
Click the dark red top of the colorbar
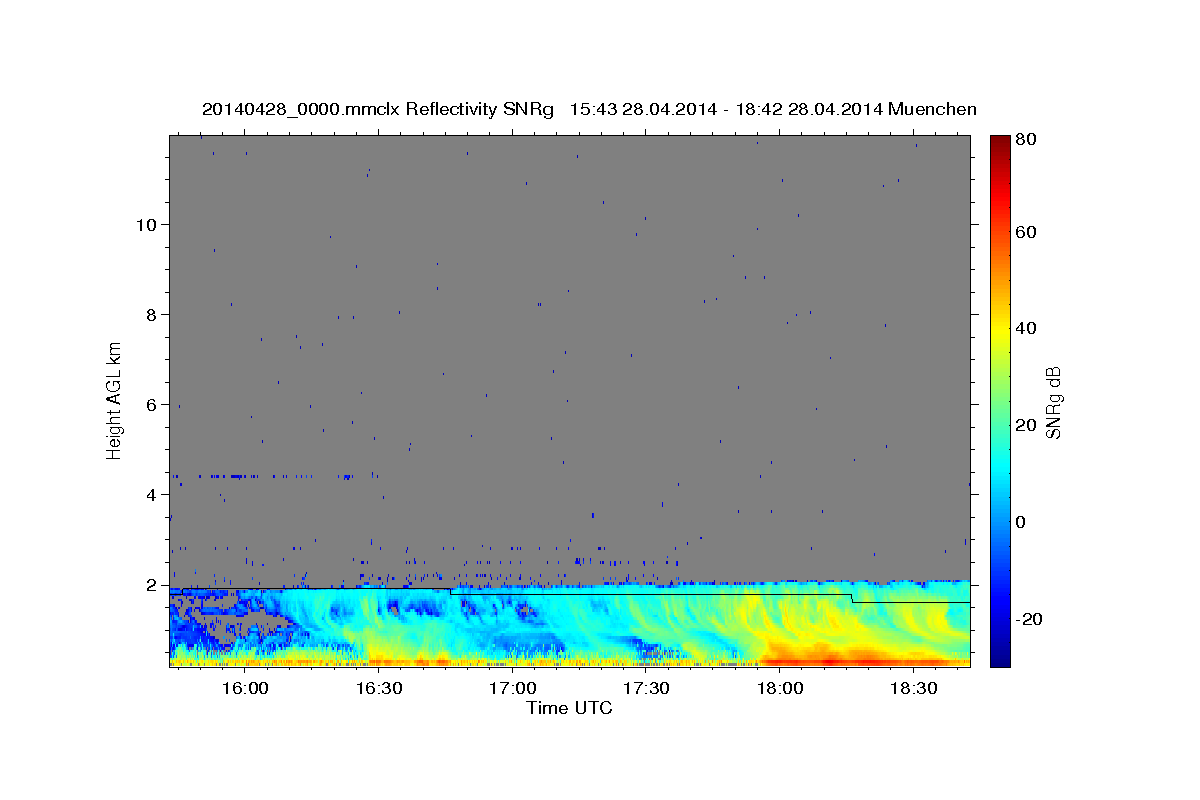click(x=999, y=145)
